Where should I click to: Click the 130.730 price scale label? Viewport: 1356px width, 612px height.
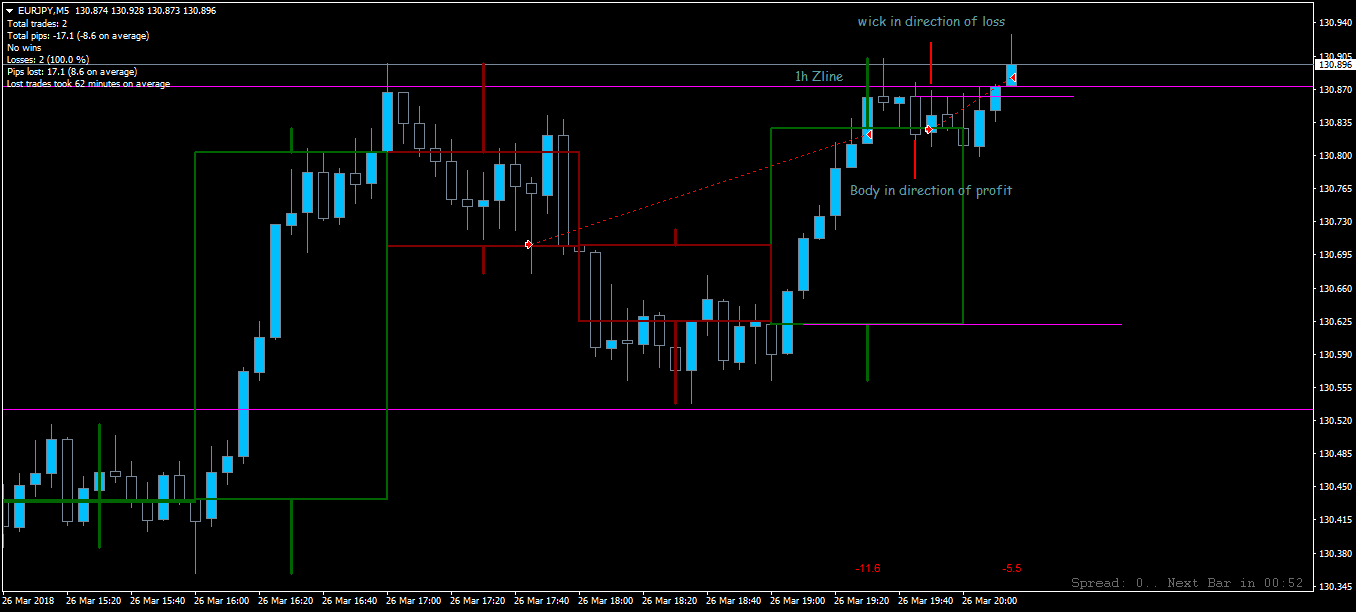[x=1334, y=222]
